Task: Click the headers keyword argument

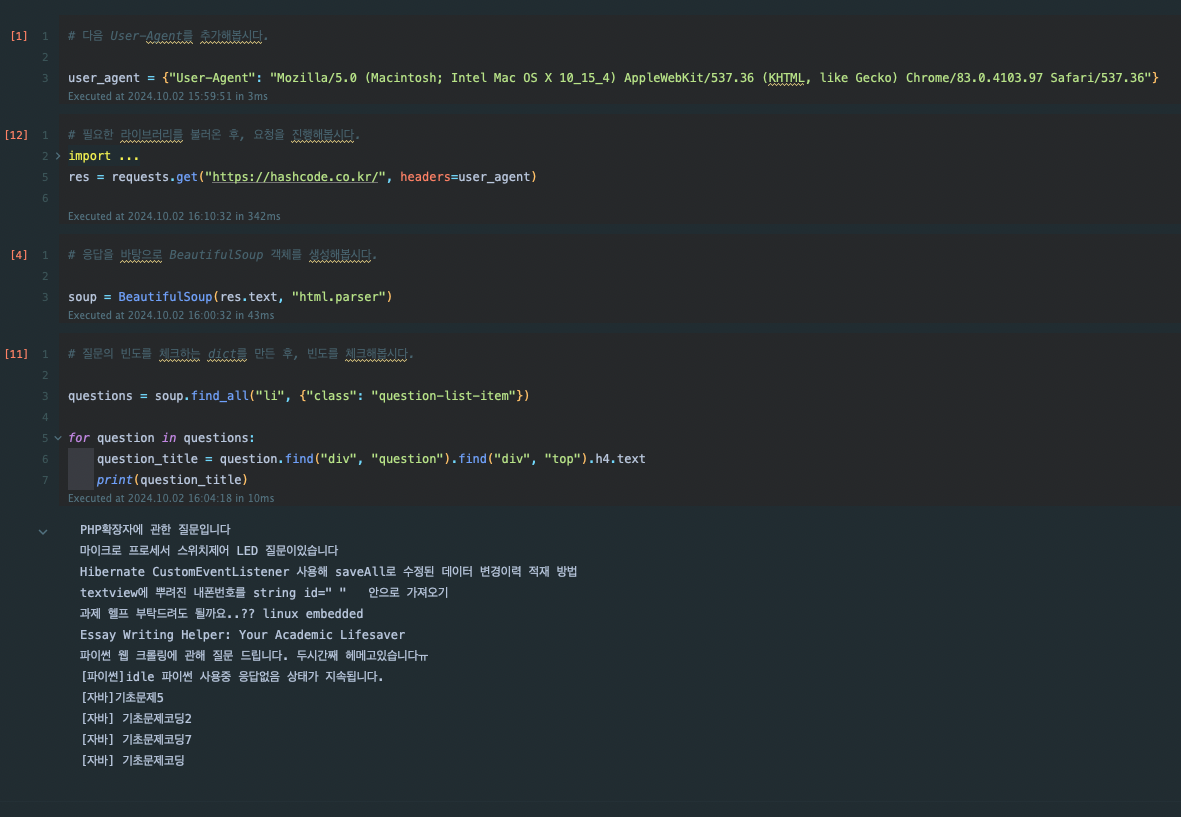Action: (425, 177)
